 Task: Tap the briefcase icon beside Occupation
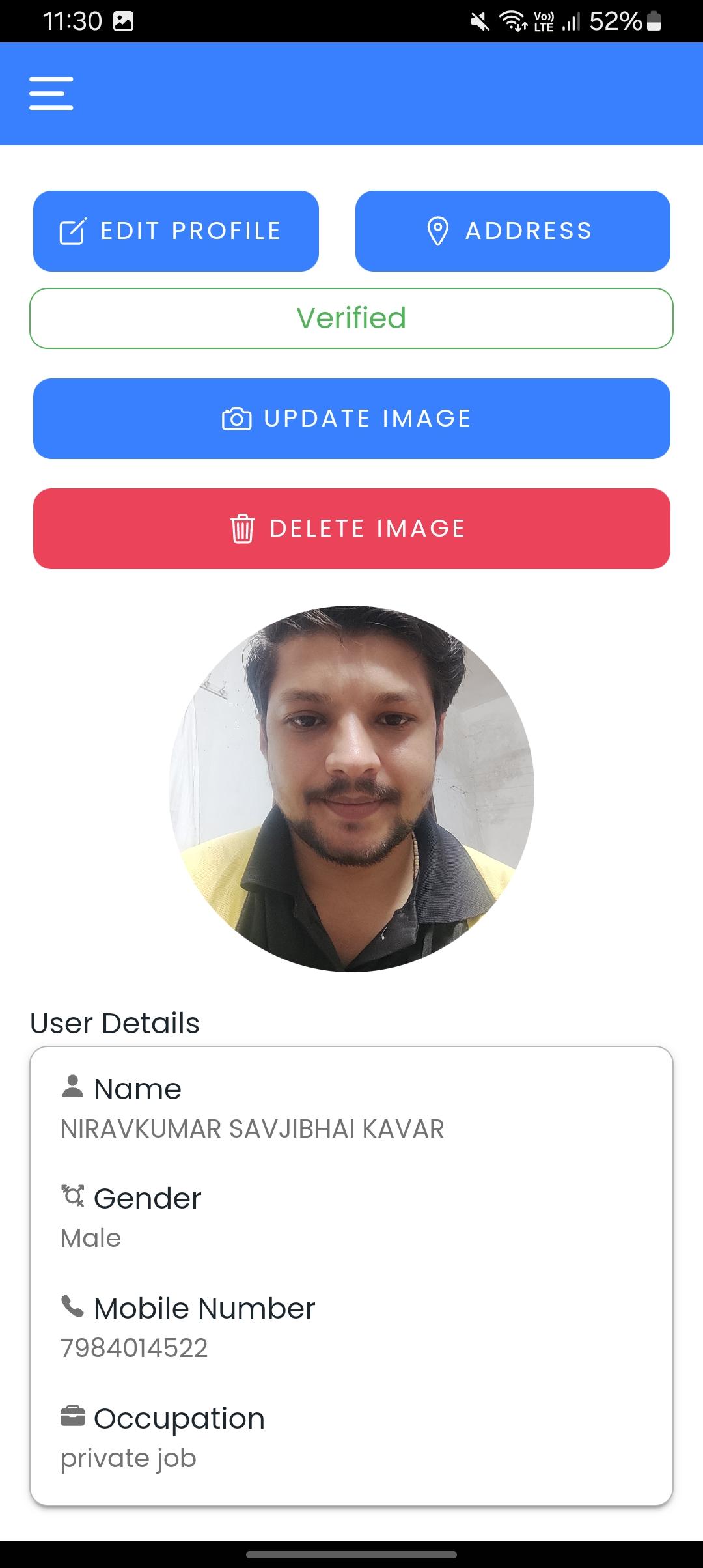coord(72,1416)
